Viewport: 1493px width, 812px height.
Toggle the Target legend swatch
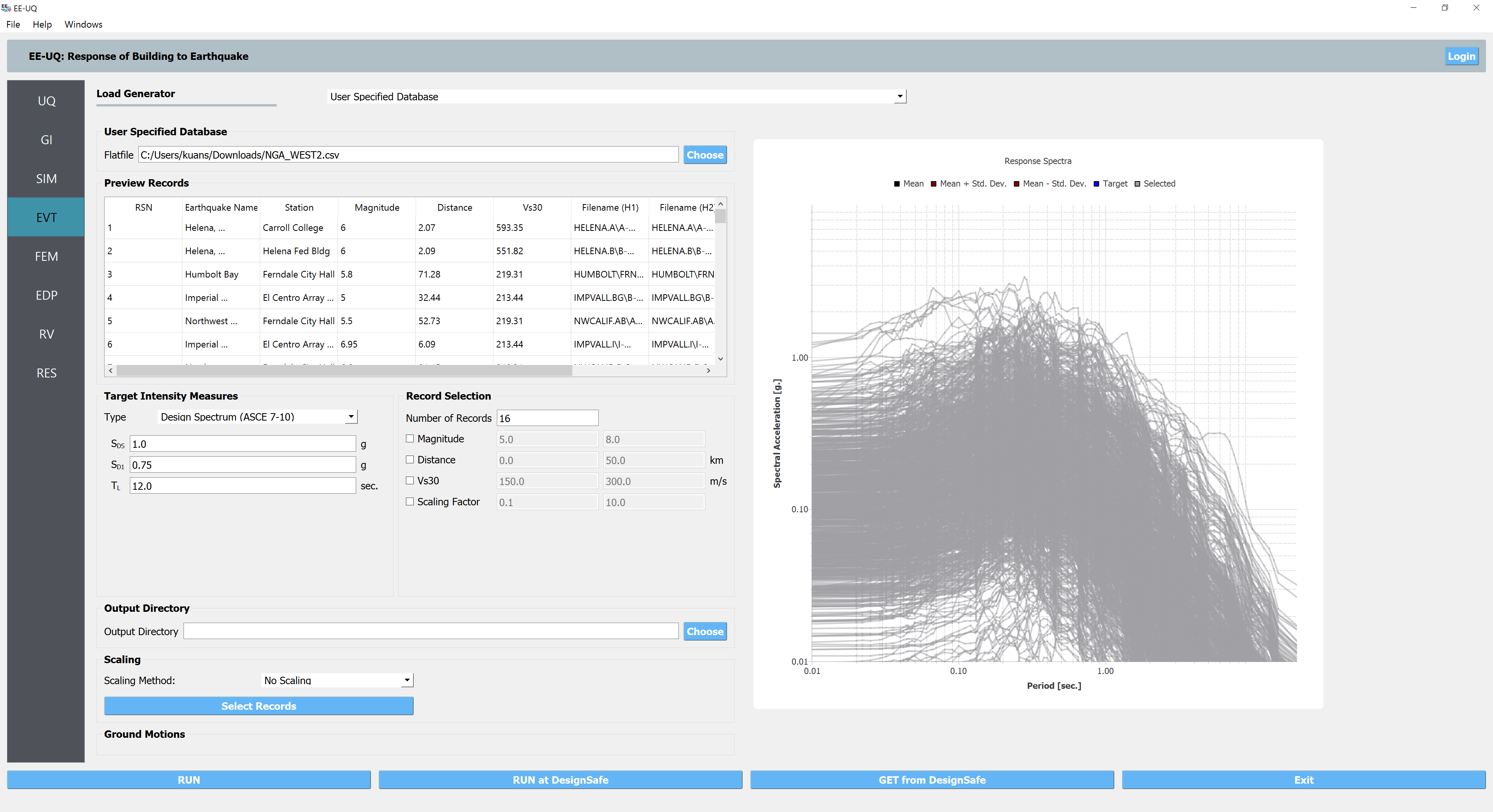tap(1096, 184)
